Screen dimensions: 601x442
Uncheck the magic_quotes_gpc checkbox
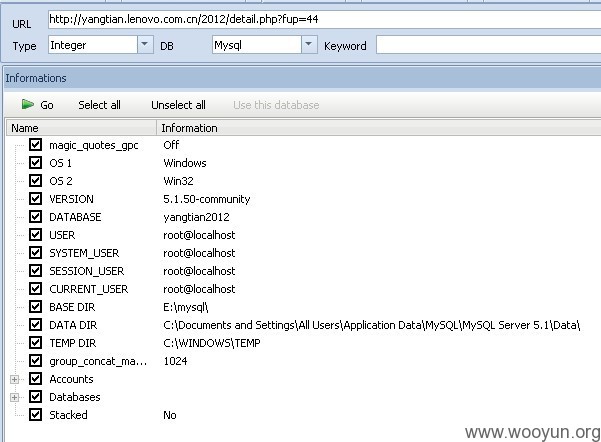pos(36,145)
